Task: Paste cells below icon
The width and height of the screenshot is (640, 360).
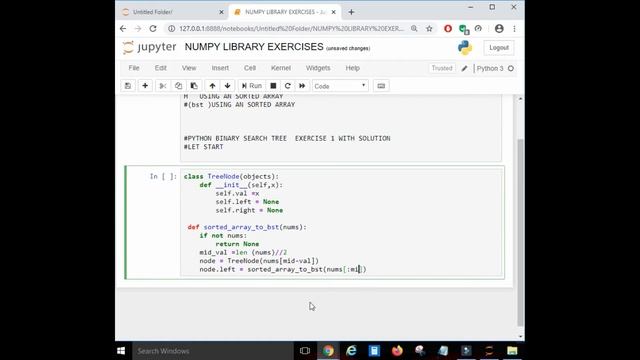Action: 194,86
